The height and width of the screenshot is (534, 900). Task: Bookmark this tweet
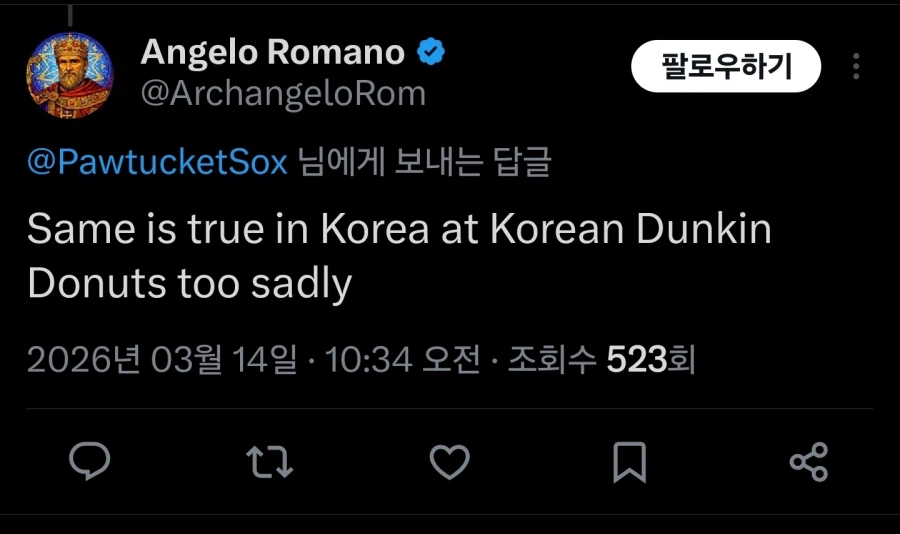(629, 462)
